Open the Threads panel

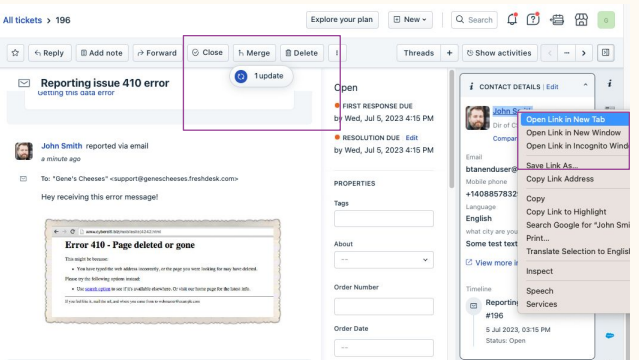[419, 53]
